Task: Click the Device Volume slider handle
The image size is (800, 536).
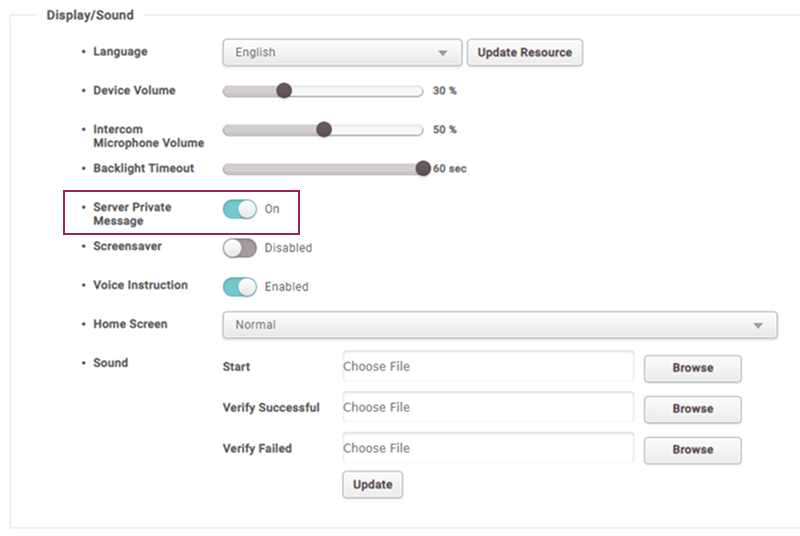Action: coord(284,91)
